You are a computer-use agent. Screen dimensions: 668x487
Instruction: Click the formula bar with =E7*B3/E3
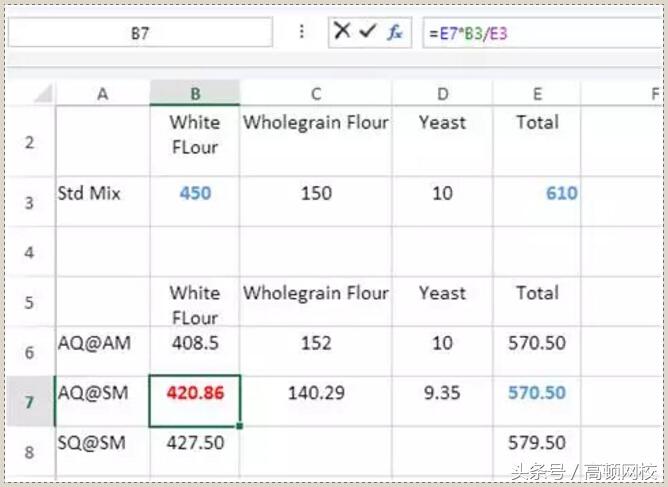(542, 33)
